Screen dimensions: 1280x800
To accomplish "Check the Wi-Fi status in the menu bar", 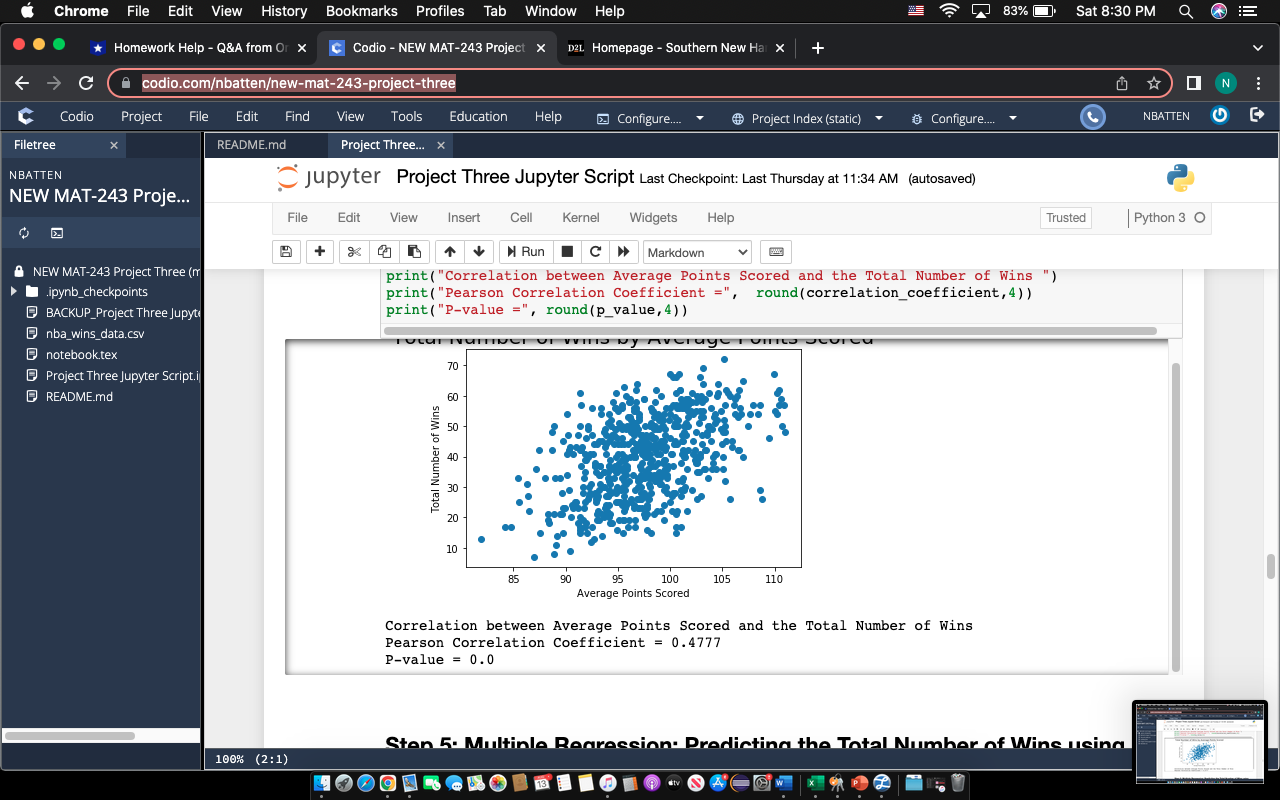I will 948,11.
